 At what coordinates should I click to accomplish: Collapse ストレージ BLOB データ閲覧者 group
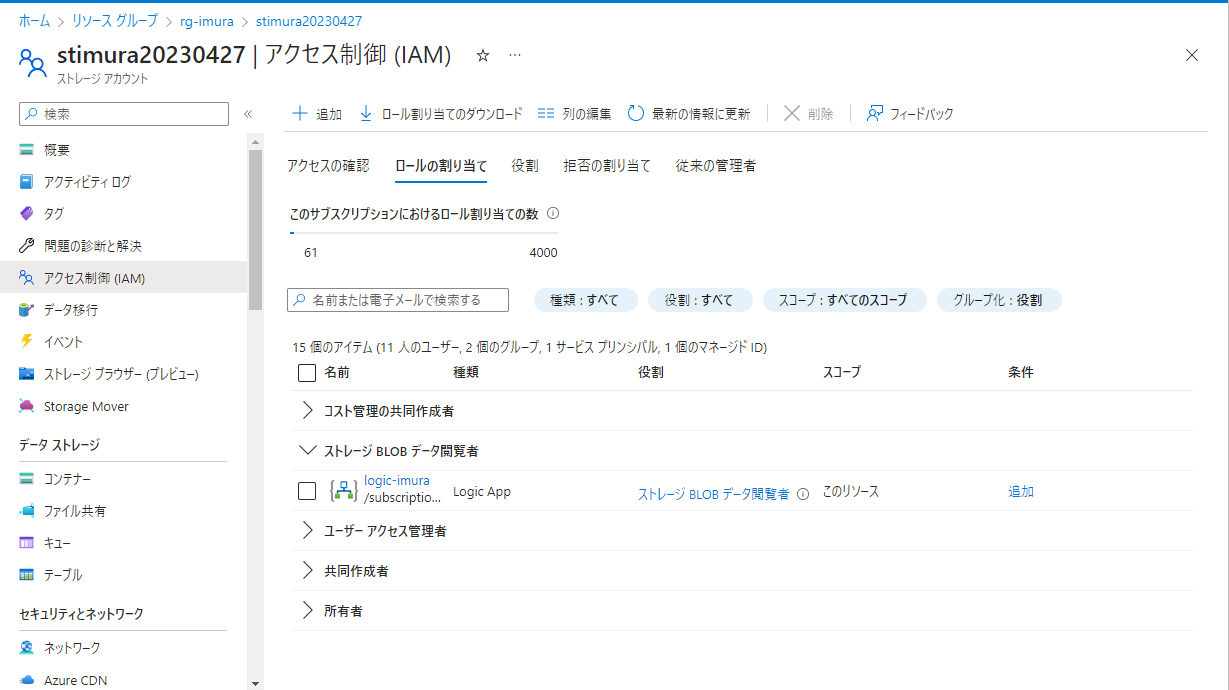(307, 450)
